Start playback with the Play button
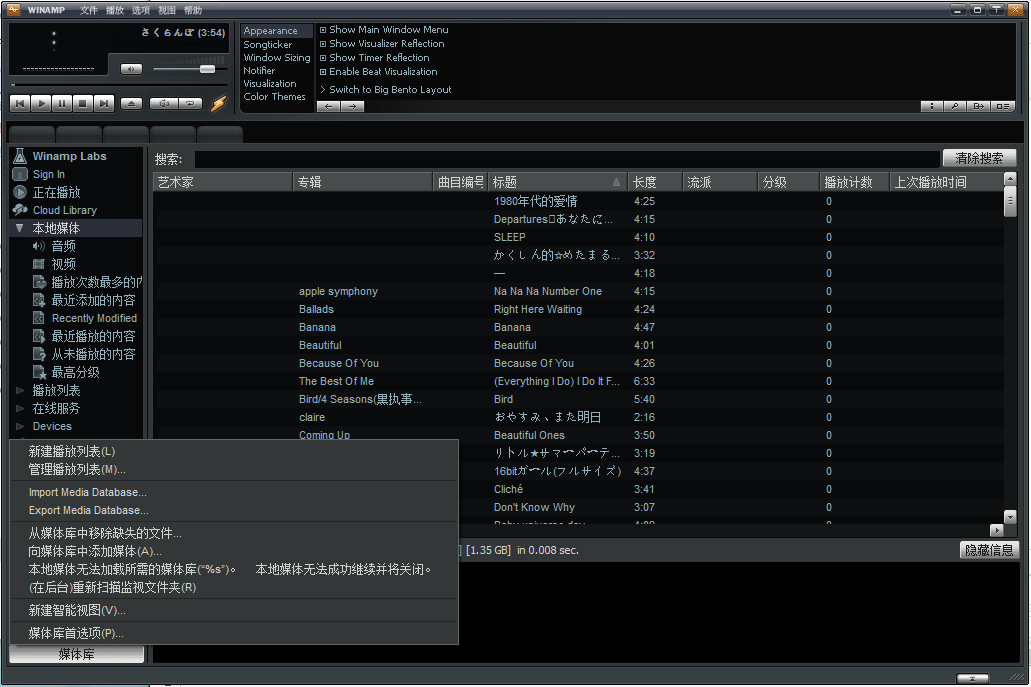 (x=41, y=103)
